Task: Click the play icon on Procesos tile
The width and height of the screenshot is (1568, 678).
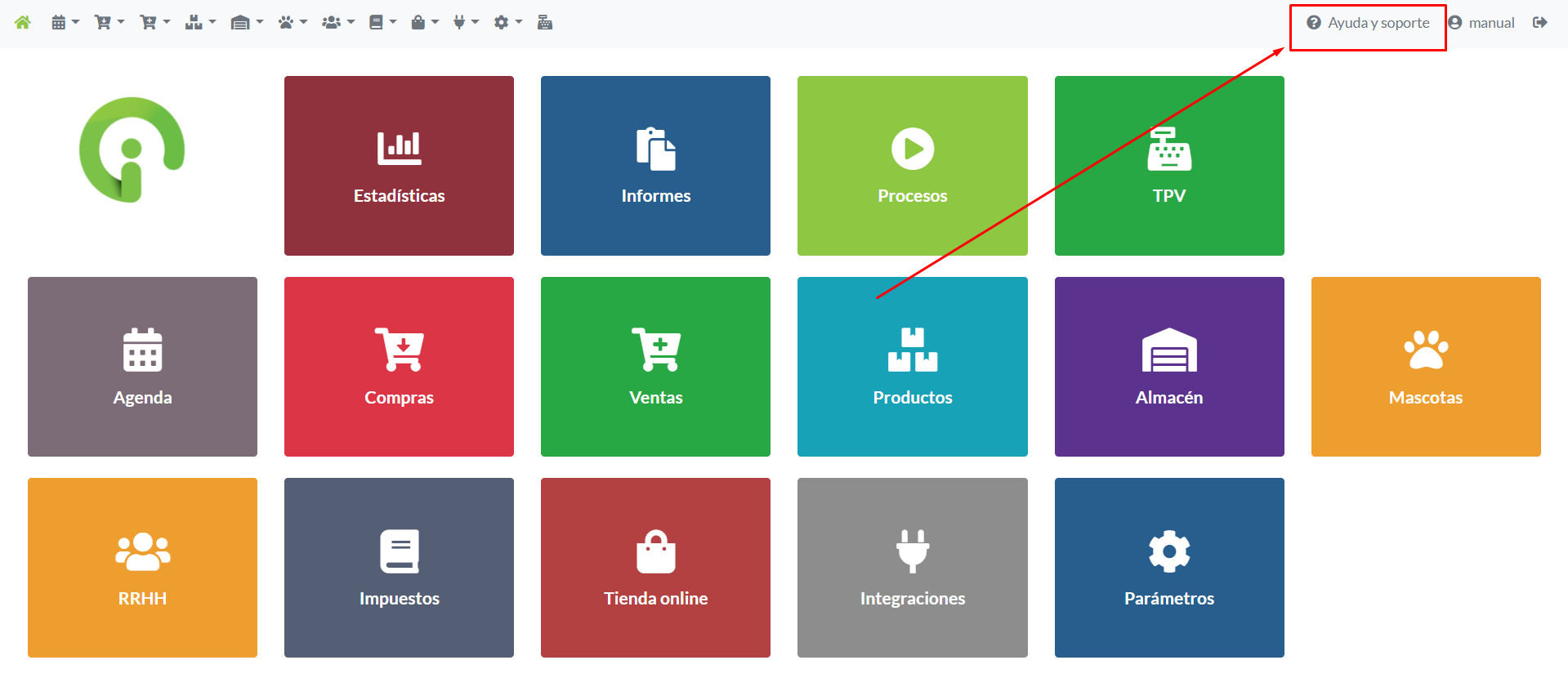Action: coord(912,149)
